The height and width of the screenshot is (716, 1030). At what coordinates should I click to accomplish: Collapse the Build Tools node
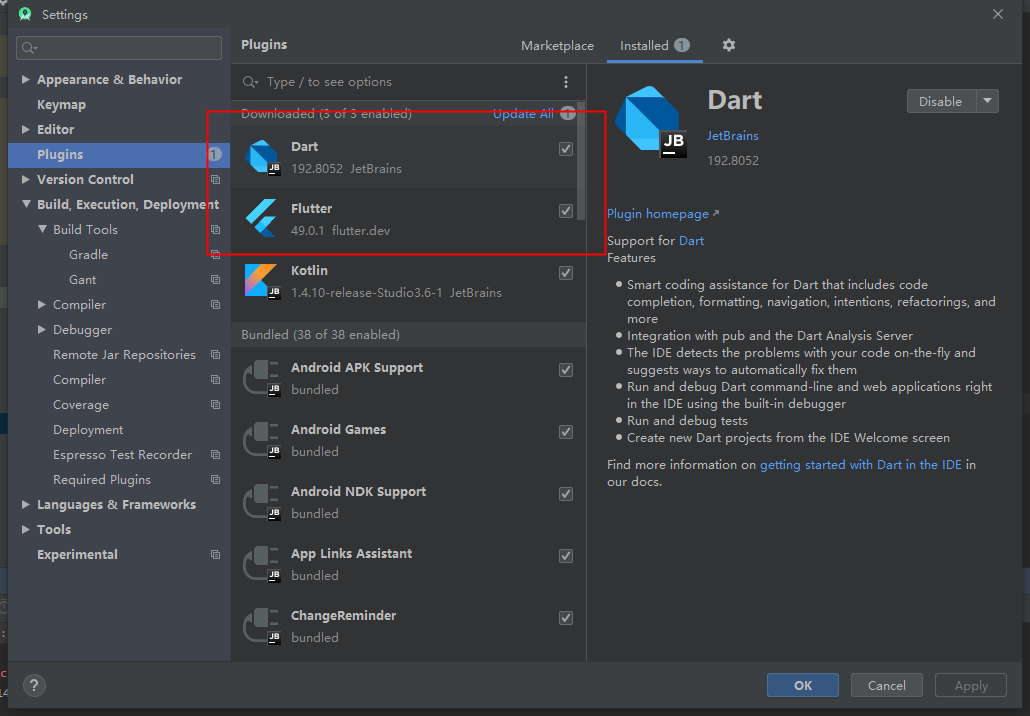42,229
